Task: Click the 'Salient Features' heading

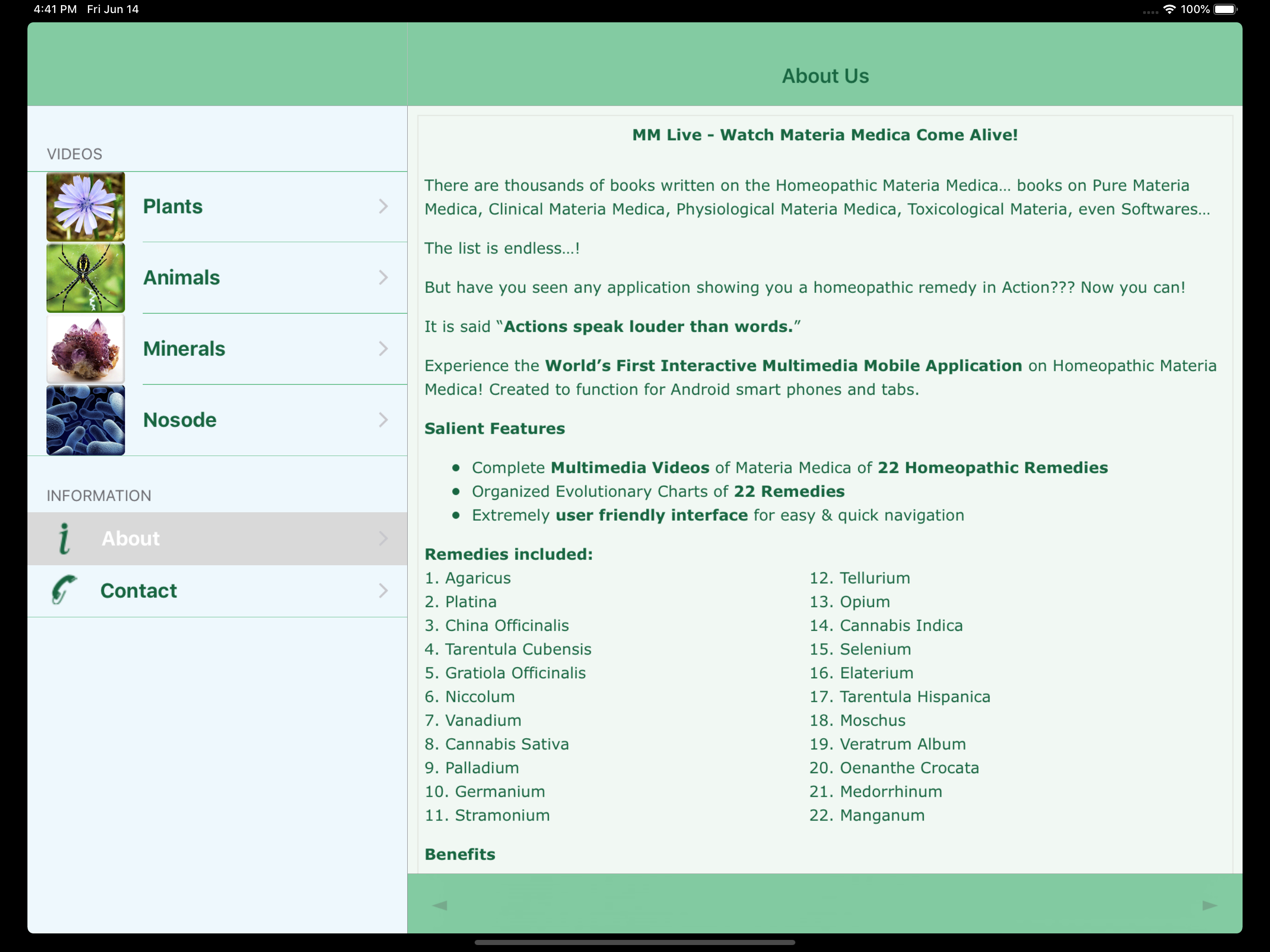Action: tap(494, 429)
